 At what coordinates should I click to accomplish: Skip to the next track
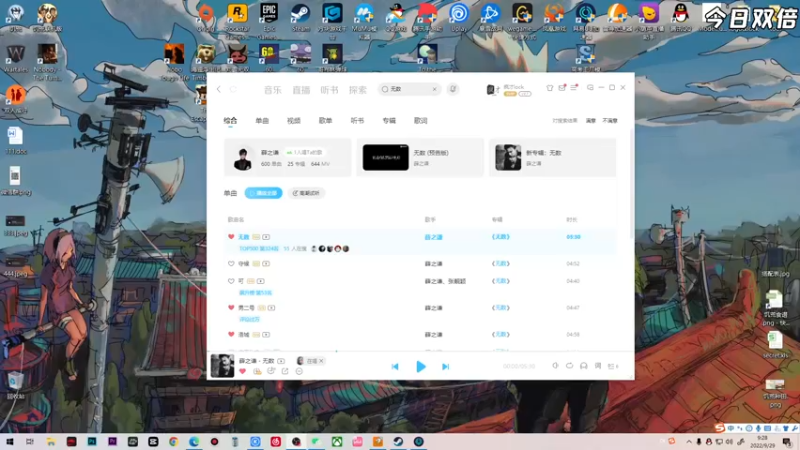pos(445,366)
